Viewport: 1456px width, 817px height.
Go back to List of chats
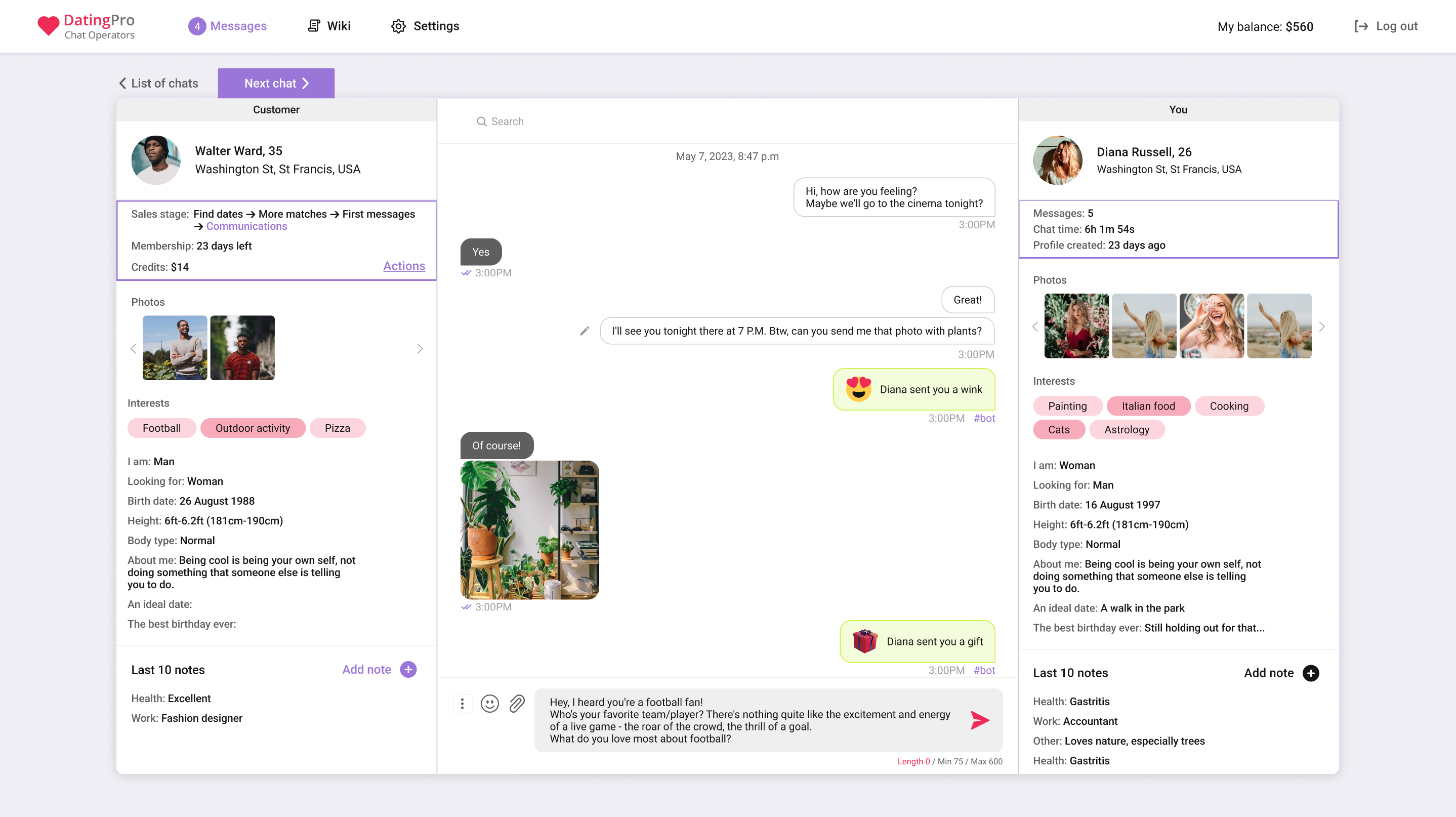point(158,83)
